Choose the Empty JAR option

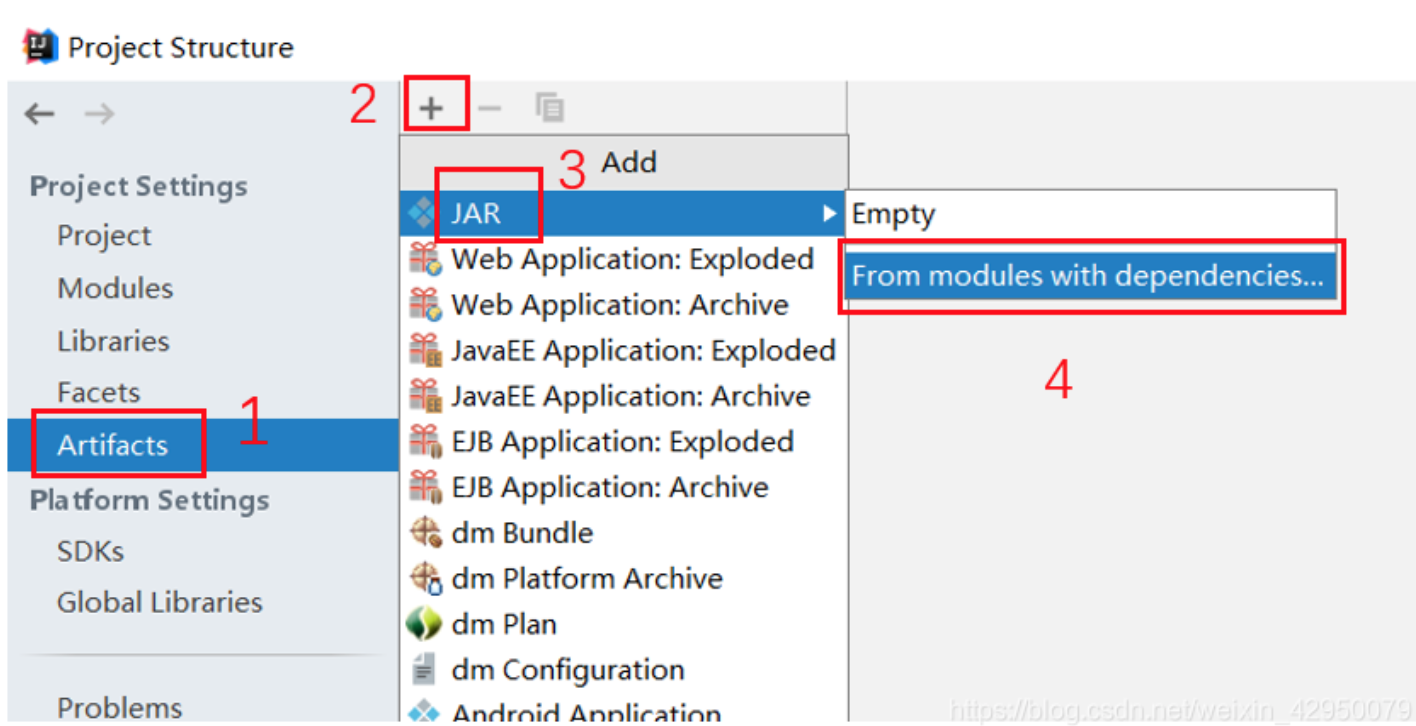point(893,214)
